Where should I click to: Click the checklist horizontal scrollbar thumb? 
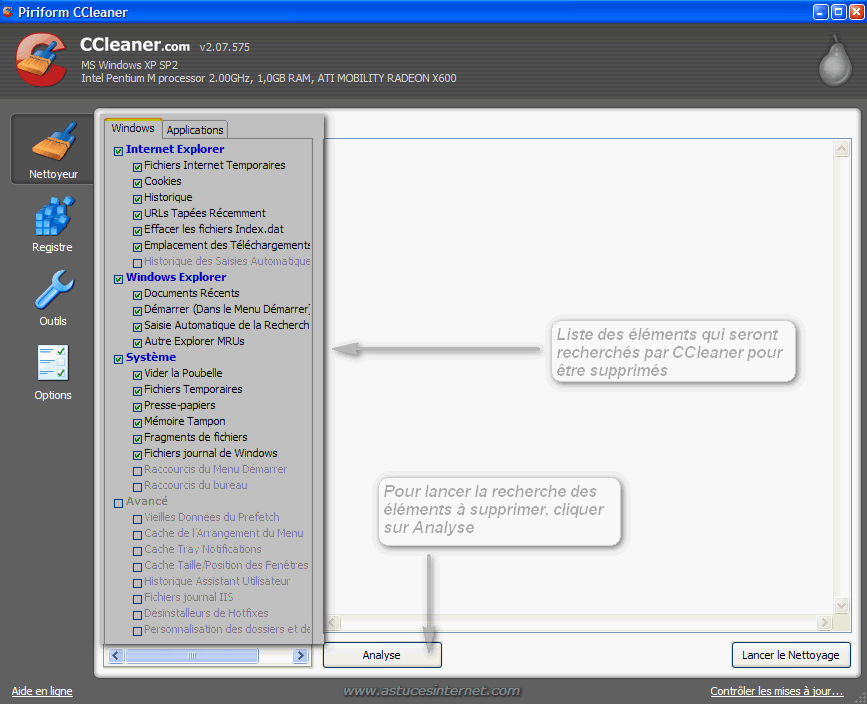pos(192,655)
